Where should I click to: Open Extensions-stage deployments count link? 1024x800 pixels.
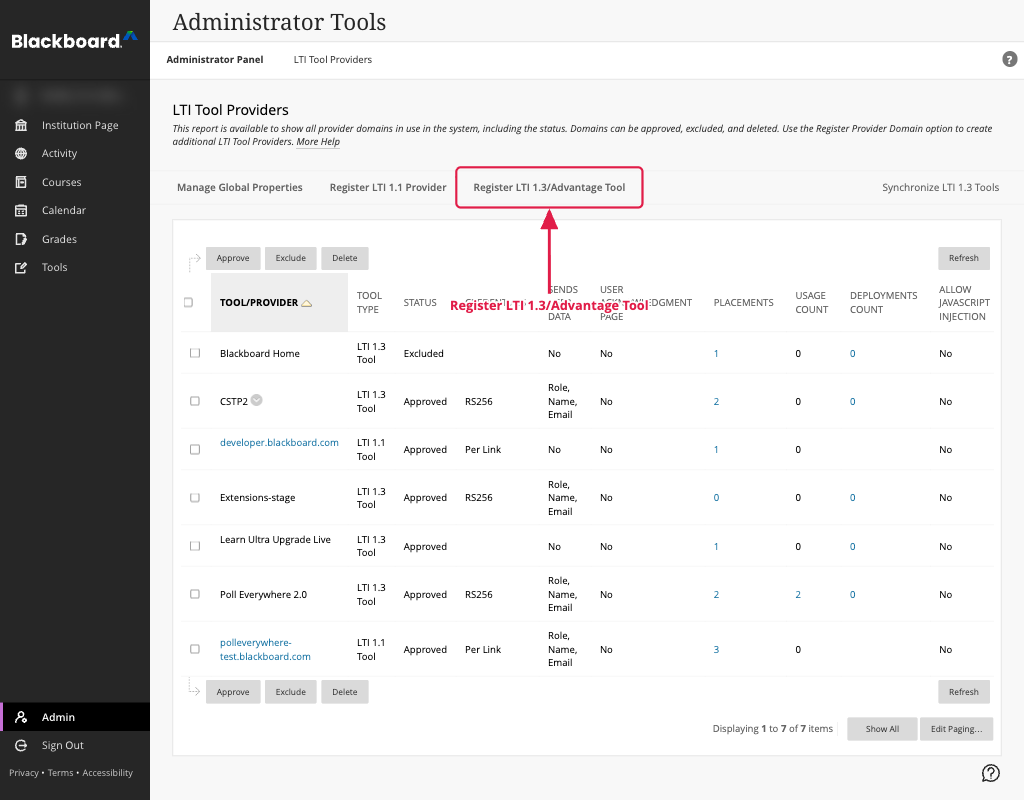coord(852,498)
